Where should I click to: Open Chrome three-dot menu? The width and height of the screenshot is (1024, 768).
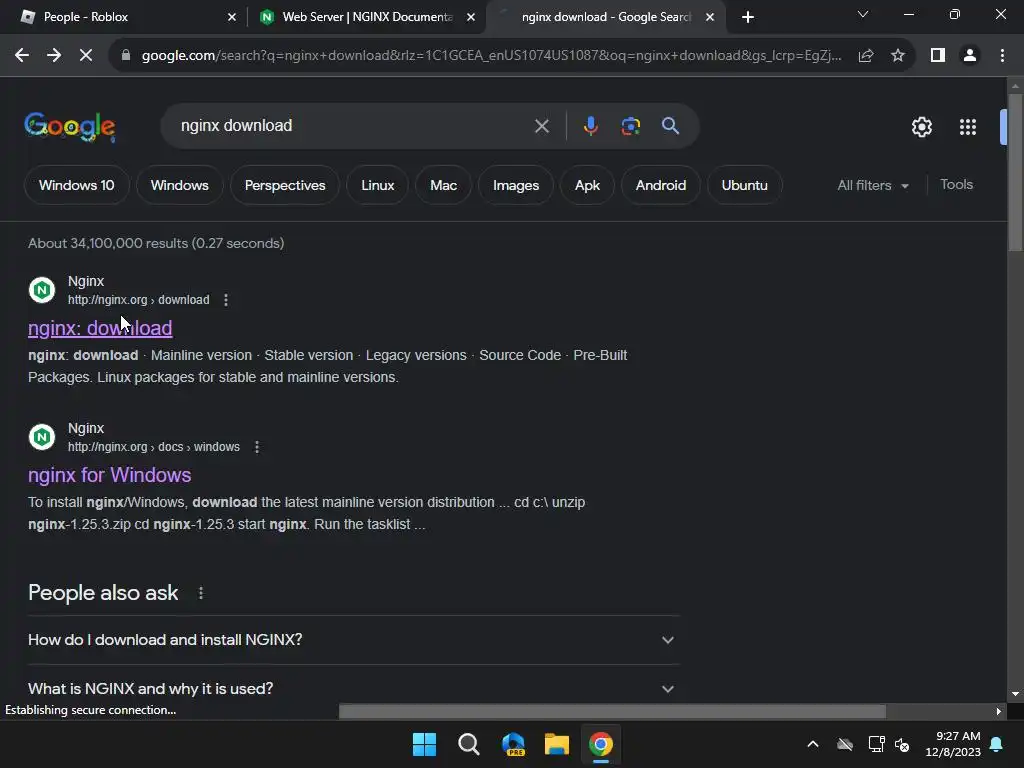pyautogui.click(x=1002, y=56)
